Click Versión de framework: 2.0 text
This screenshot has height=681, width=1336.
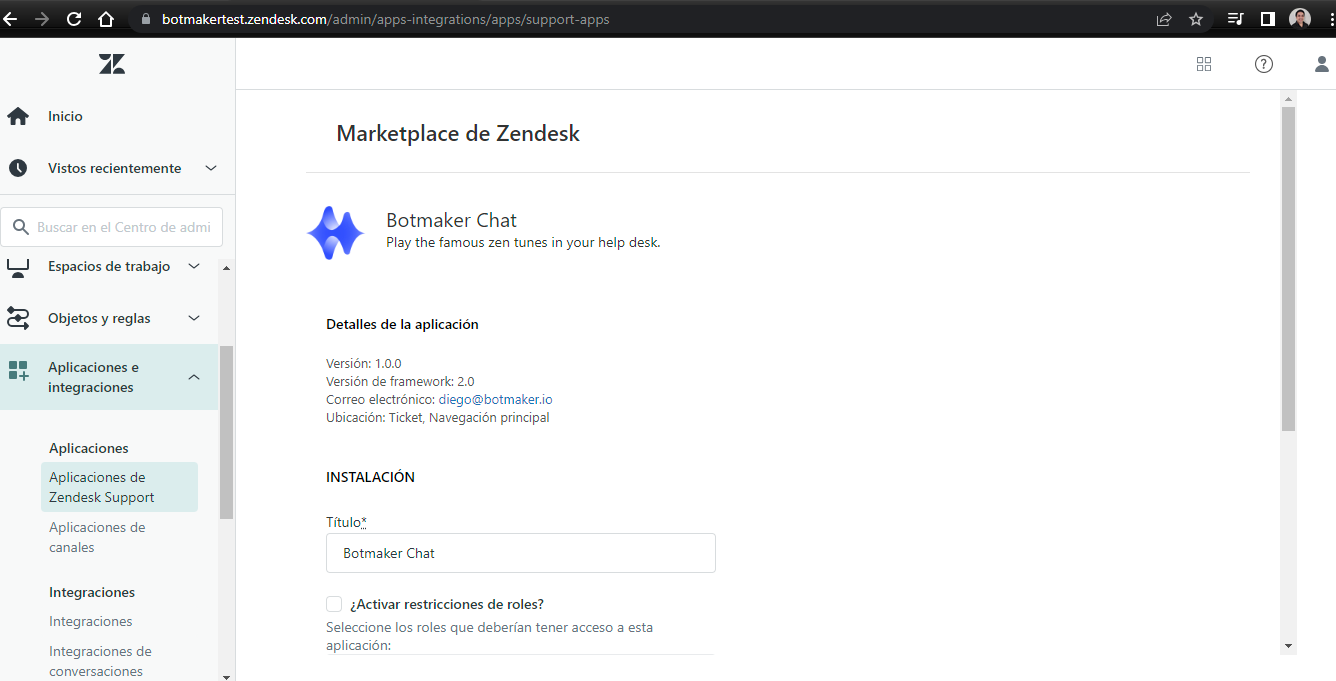(400, 381)
